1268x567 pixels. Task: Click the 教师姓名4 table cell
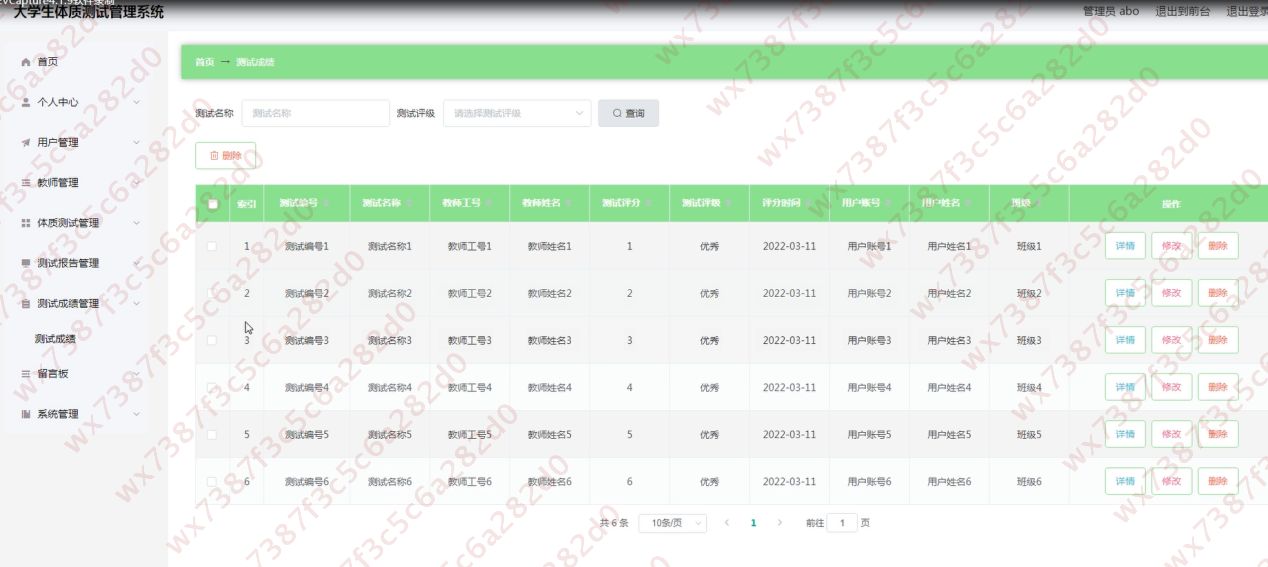pyautogui.click(x=550, y=387)
